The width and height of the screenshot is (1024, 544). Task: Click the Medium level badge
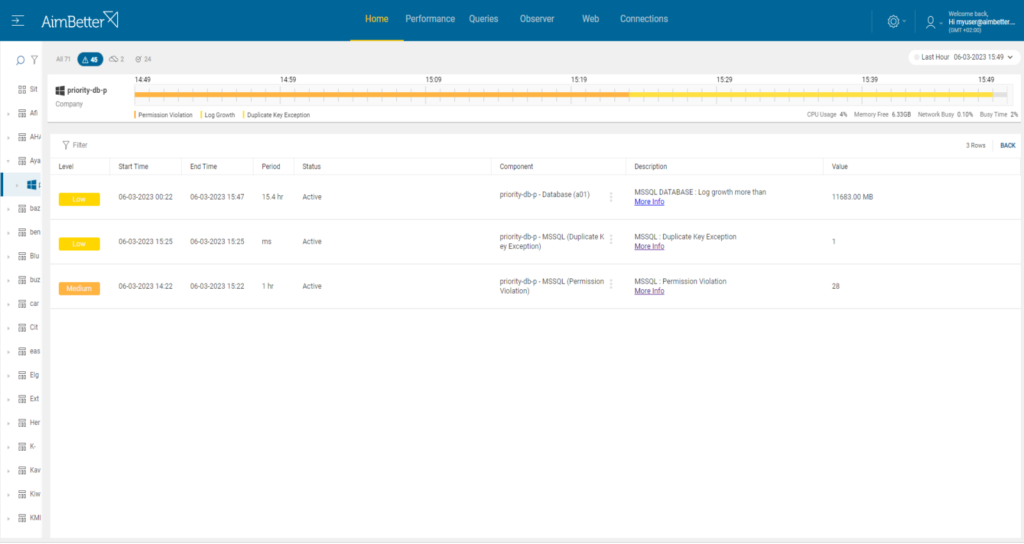click(79, 289)
